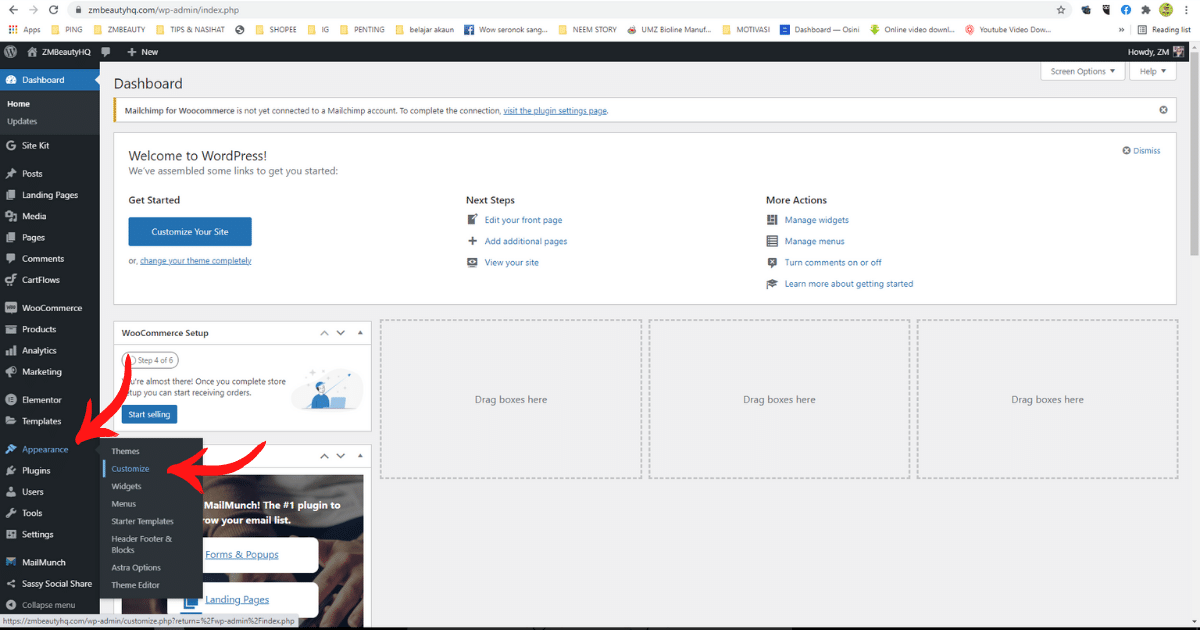Click the Manage widgets icon
The height and width of the screenshot is (630, 1200).
772,220
